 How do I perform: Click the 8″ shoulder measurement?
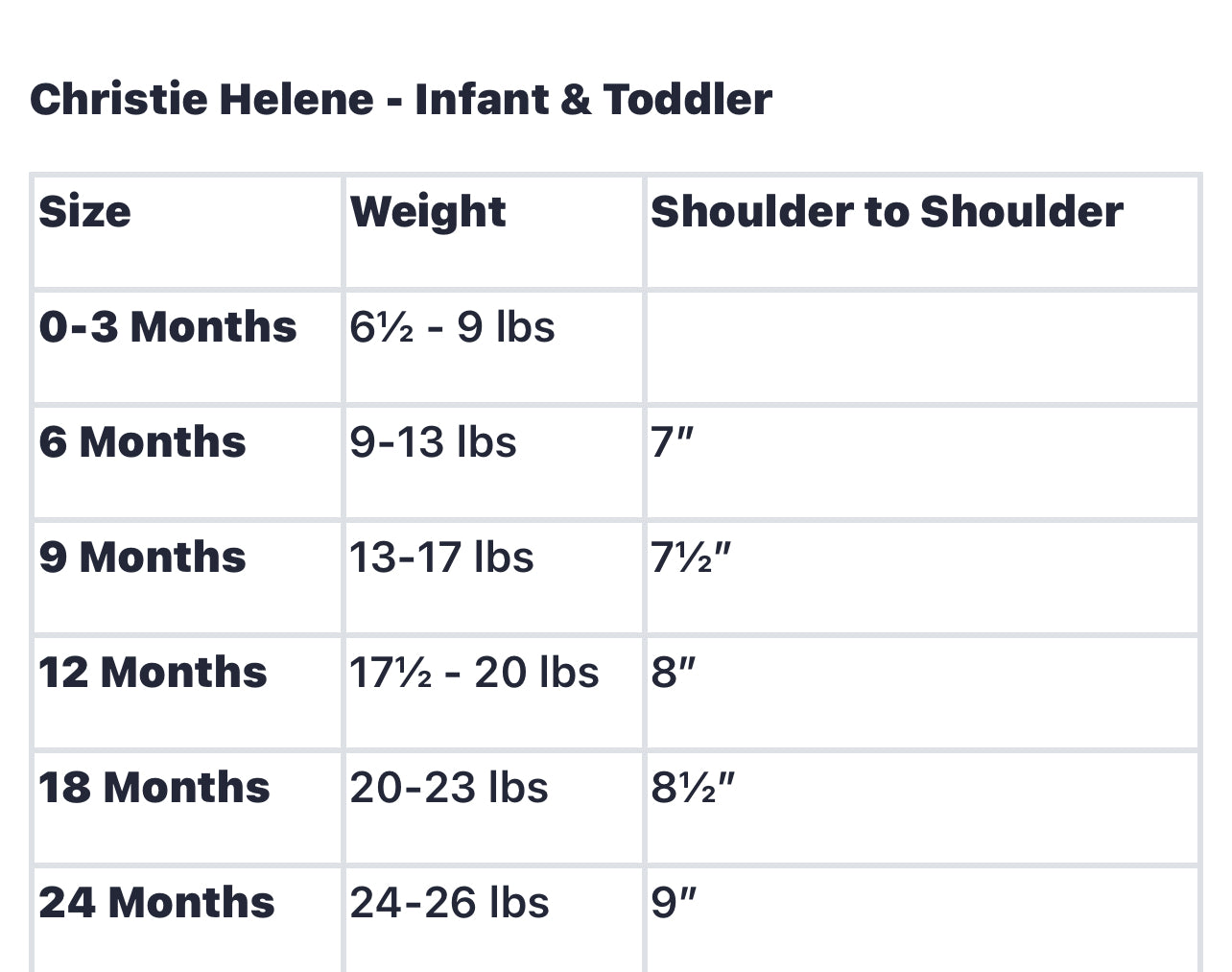(x=673, y=673)
